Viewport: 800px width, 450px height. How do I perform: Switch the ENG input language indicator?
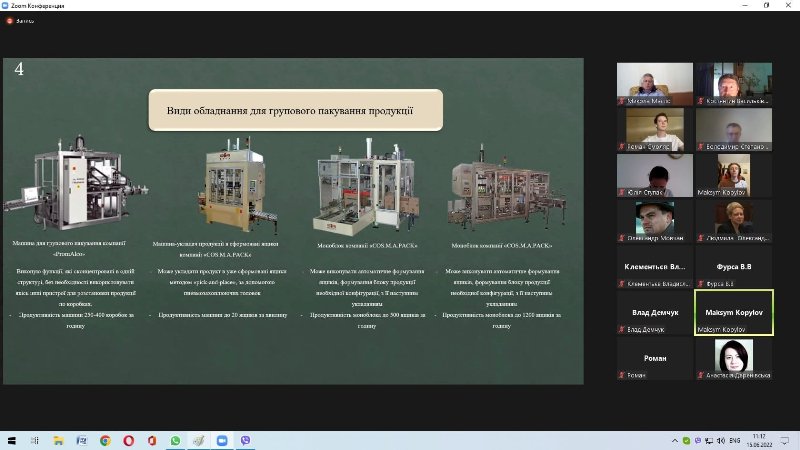(735, 440)
